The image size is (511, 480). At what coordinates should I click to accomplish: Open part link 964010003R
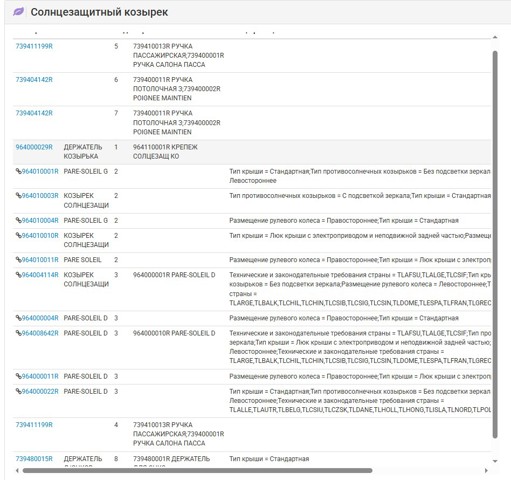click(40, 196)
